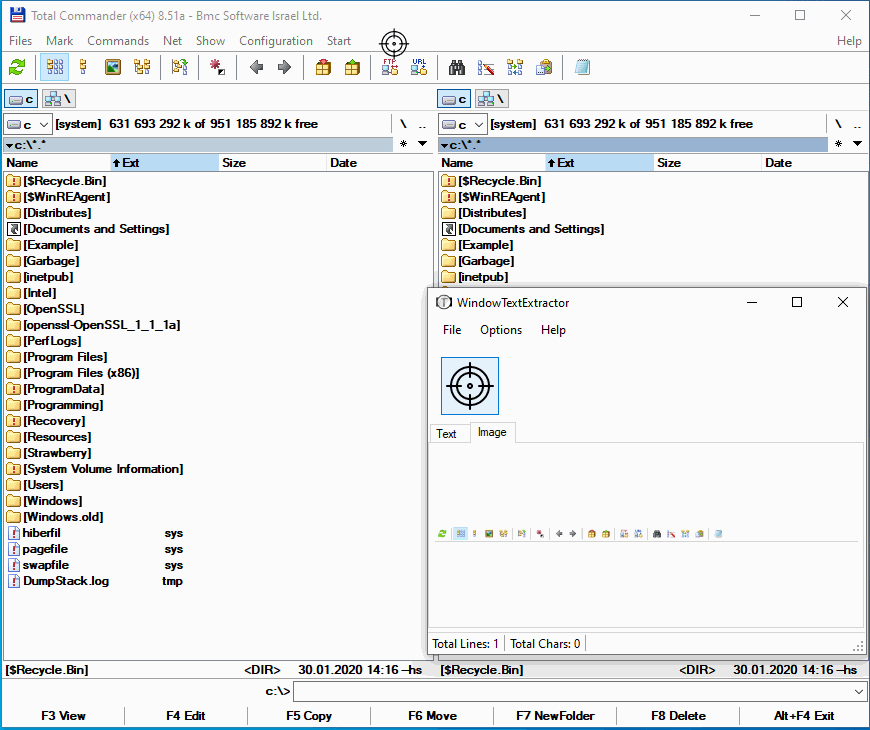This screenshot has height=730, width=870.
Task: Open the Commands menu
Action: point(118,41)
